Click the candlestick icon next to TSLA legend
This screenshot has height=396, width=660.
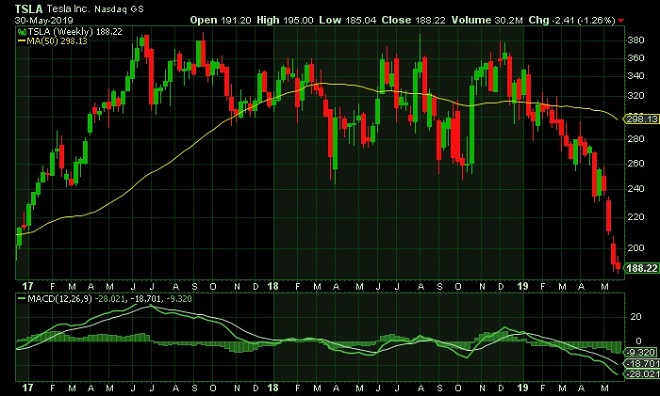tap(21, 32)
